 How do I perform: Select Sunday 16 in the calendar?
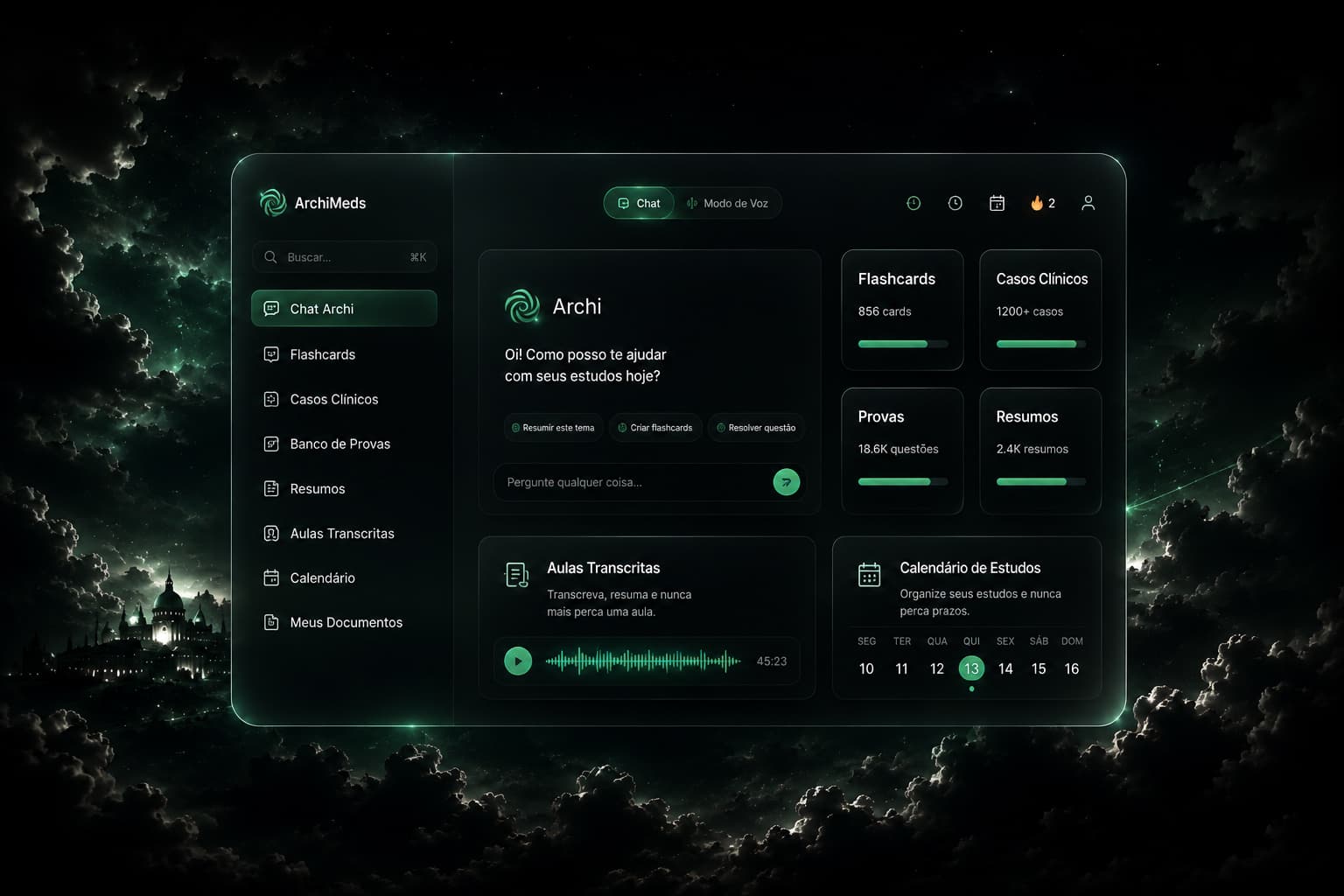coord(1072,668)
